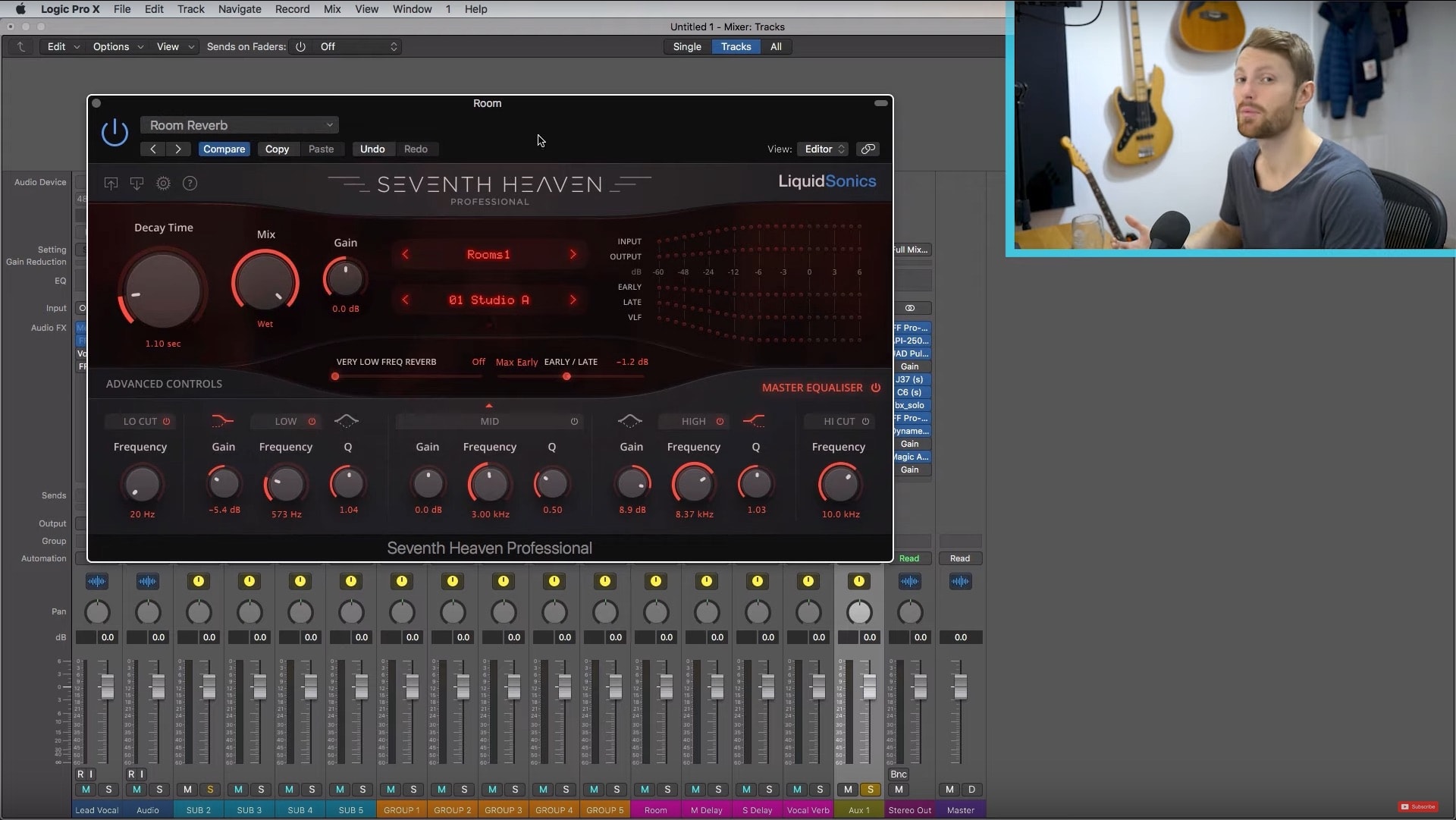Click the mixer back arrow icon

pyautogui.click(x=21, y=47)
